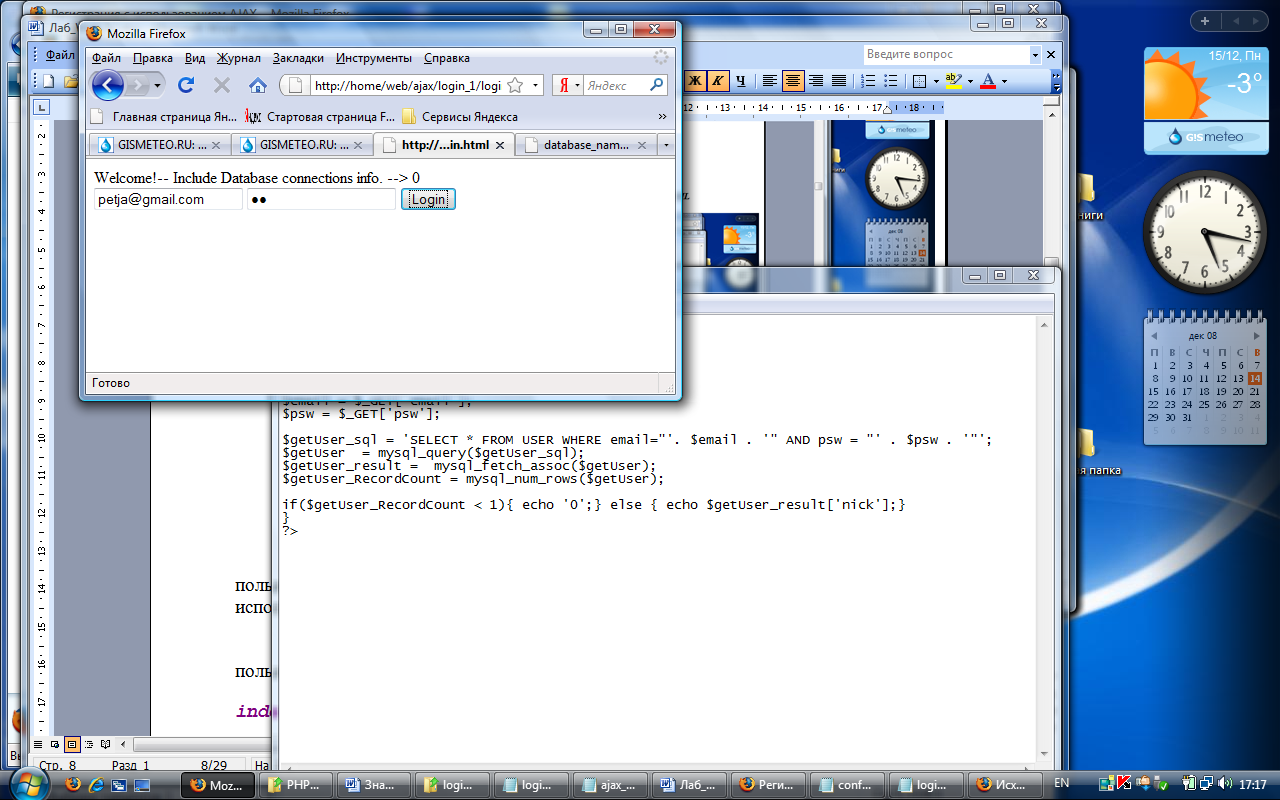Open the Yandex search engine selector
This screenshot has width=1280, height=800.
coord(568,86)
